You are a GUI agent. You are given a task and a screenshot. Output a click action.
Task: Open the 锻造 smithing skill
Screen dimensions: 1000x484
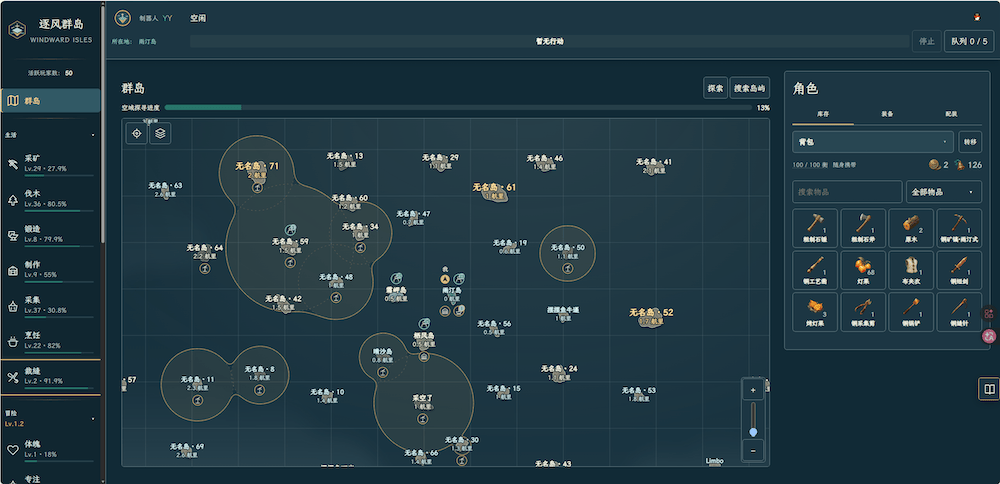[50, 235]
